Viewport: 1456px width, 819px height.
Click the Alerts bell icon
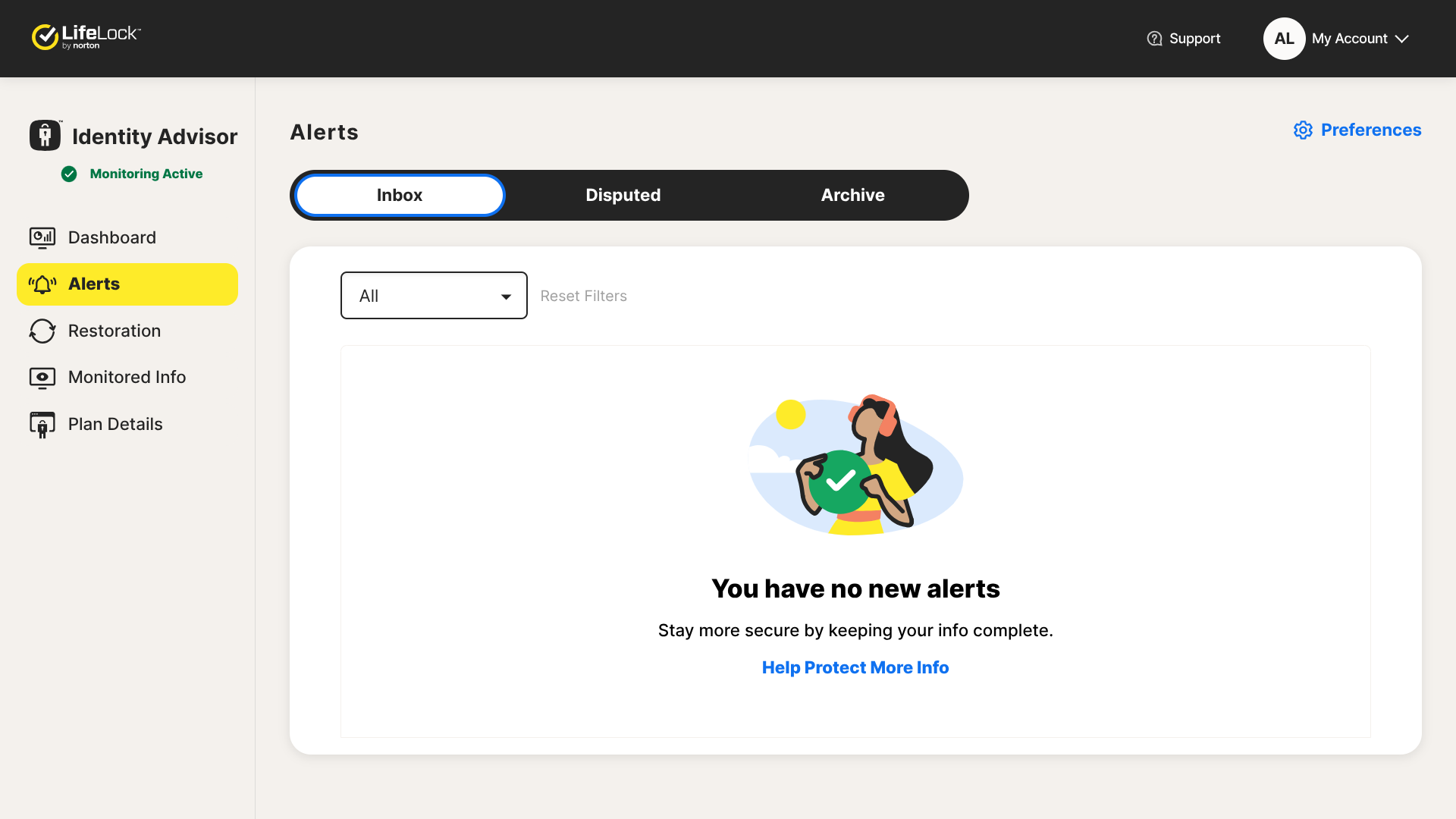pos(42,284)
